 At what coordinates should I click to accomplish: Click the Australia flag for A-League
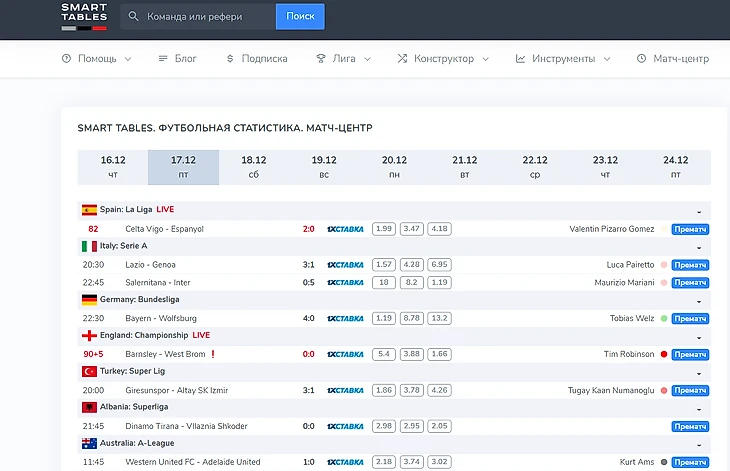coord(88,443)
